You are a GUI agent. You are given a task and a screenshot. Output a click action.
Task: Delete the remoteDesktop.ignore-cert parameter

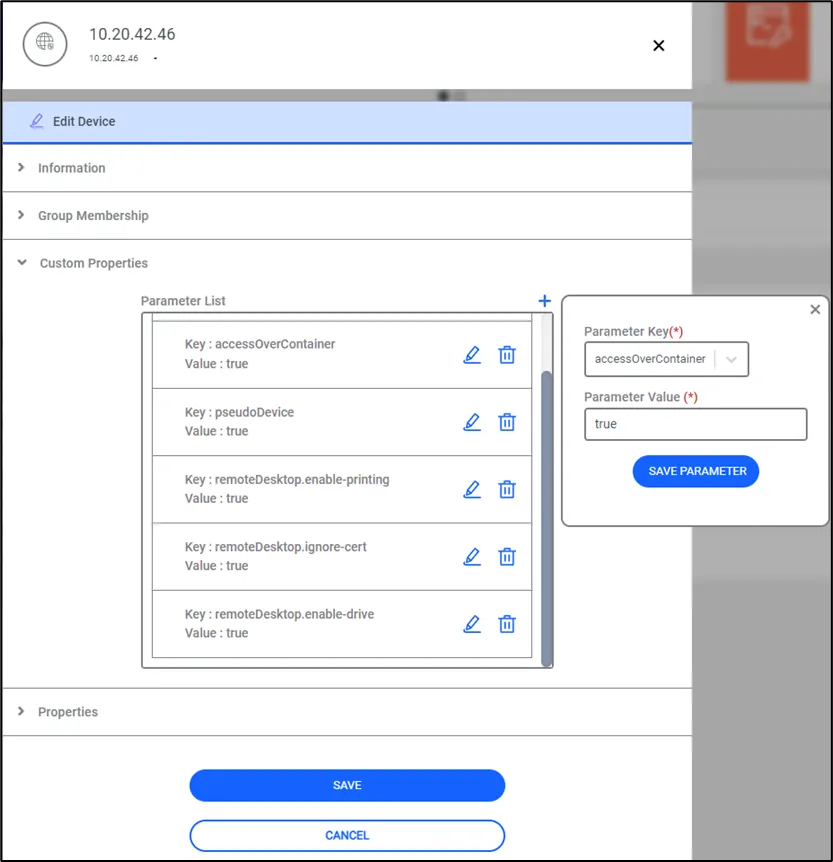507,557
